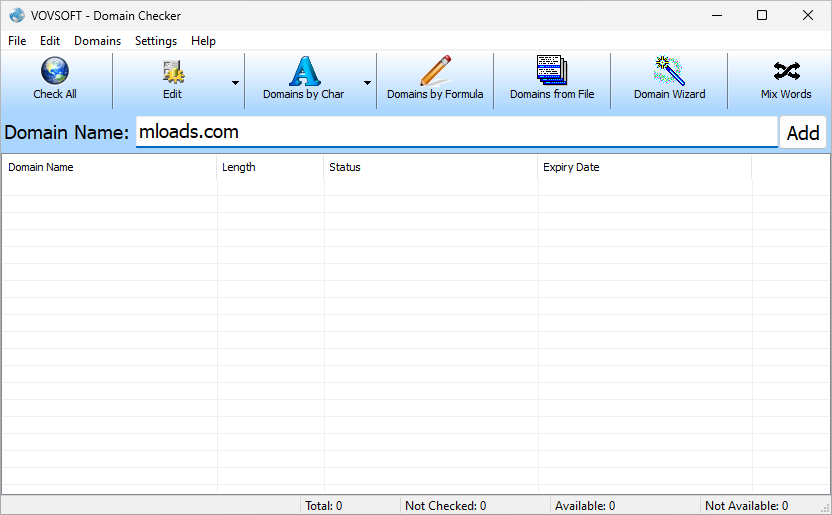Open the Help menu
The image size is (832, 515).
pos(203,41)
